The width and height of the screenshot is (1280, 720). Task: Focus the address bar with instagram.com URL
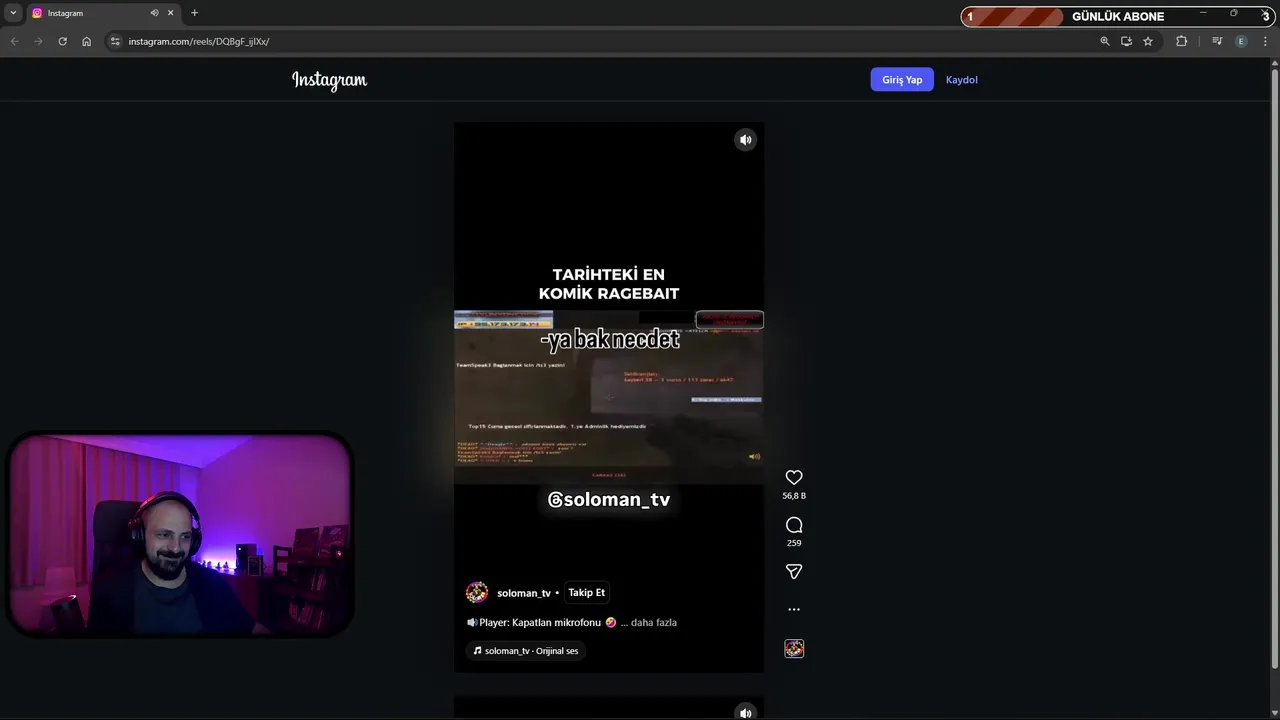tap(600, 41)
